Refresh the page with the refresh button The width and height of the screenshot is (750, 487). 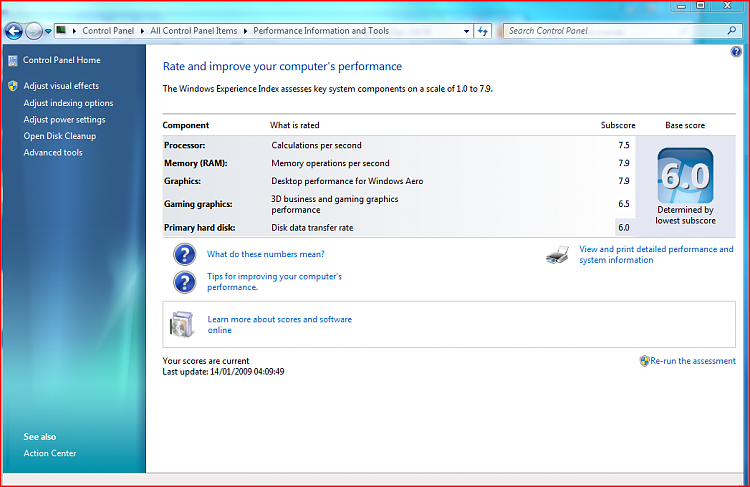pos(483,31)
